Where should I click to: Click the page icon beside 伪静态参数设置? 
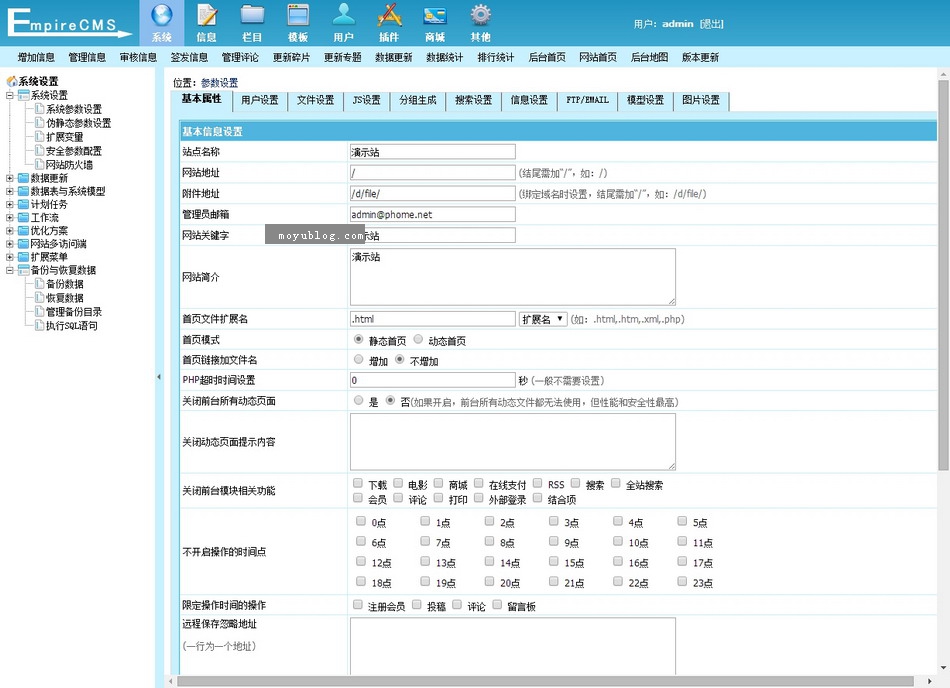tap(39, 122)
